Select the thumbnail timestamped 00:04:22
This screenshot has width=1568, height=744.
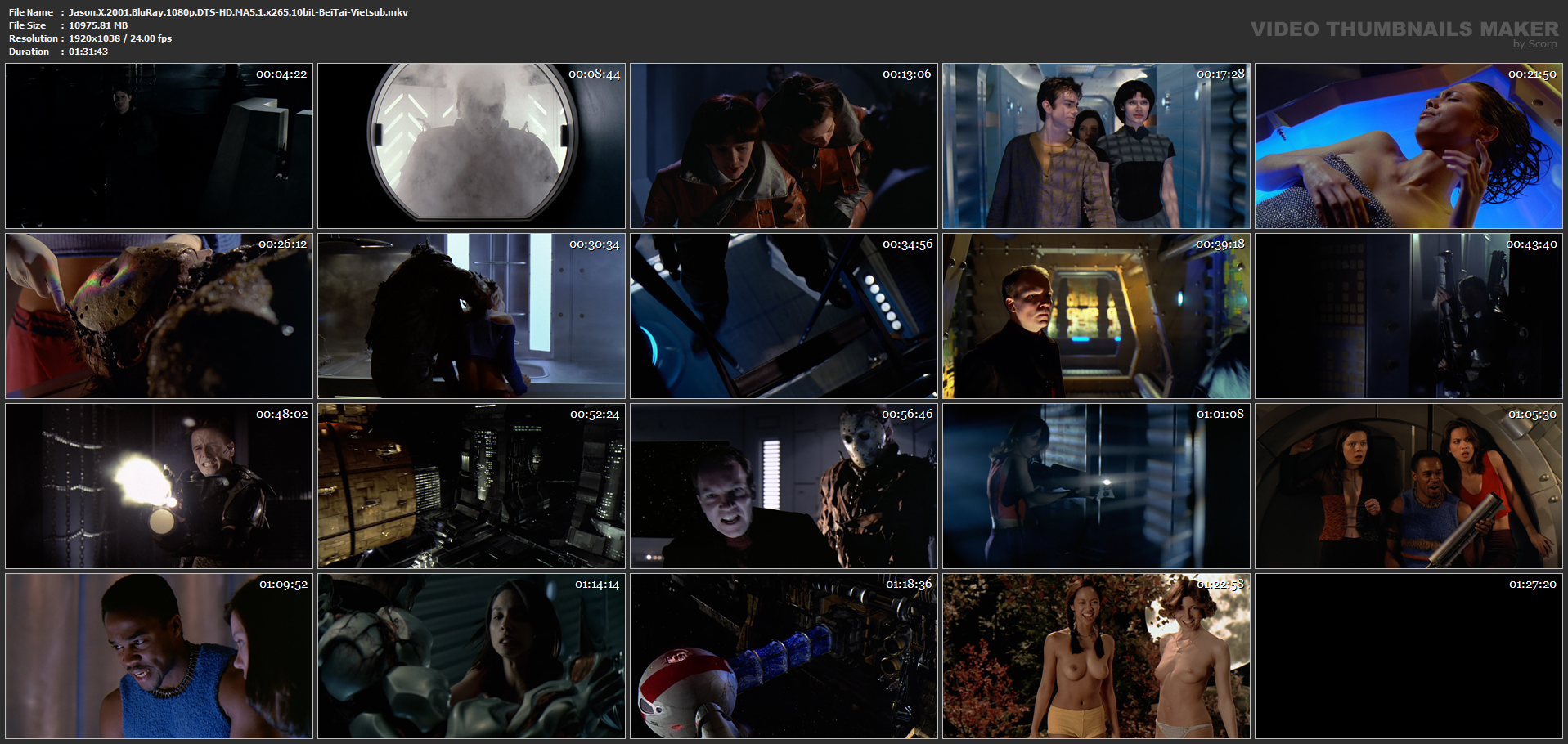tap(159, 146)
